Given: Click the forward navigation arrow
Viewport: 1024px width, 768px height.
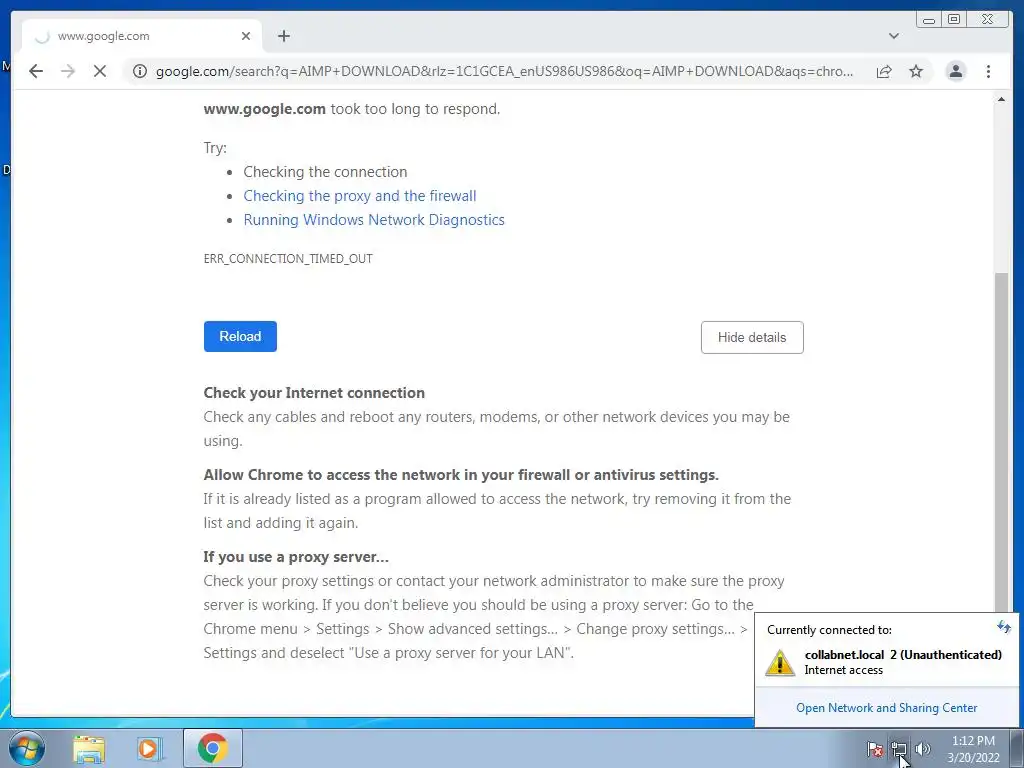Looking at the screenshot, I should click(x=68, y=71).
